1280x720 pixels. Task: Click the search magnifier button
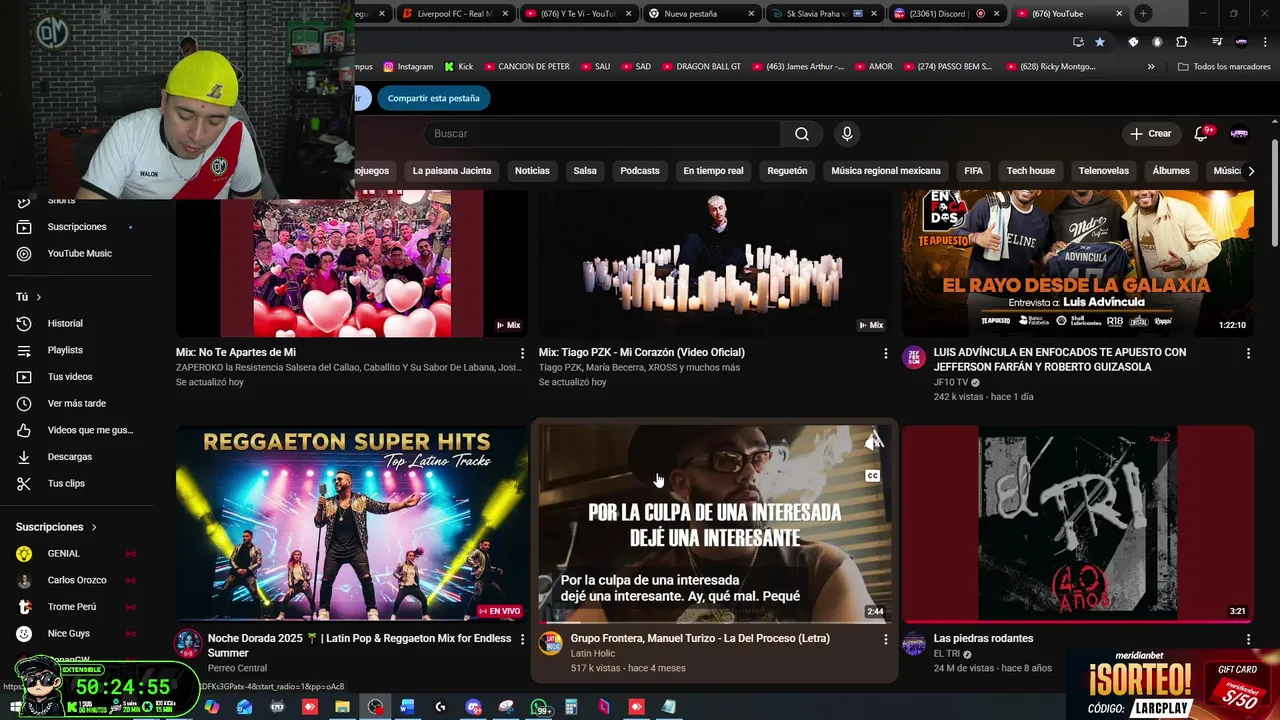click(x=802, y=134)
